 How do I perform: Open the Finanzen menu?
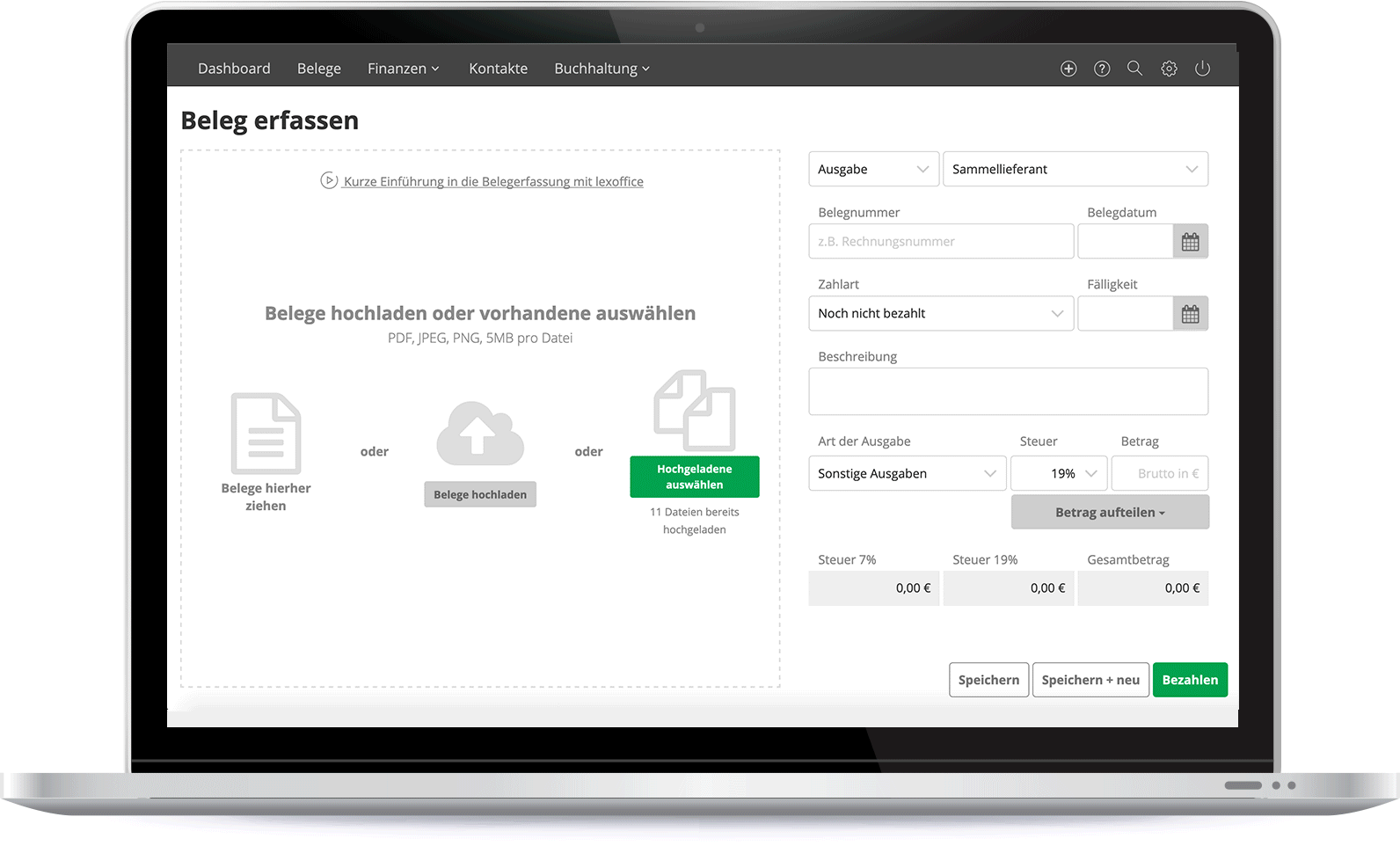(403, 69)
